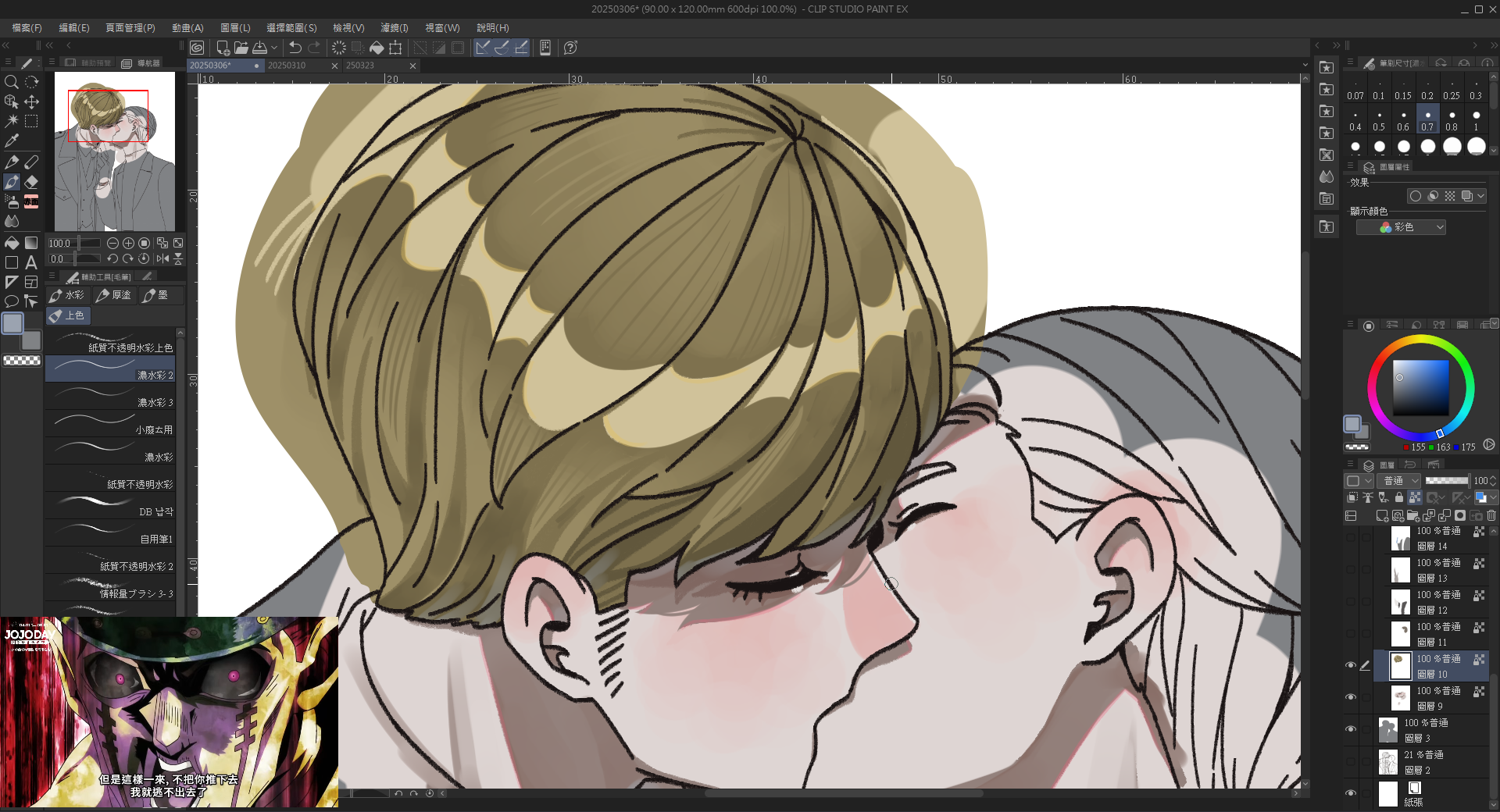
Task: Click the layer opacity slider
Action: tap(1447, 481)
